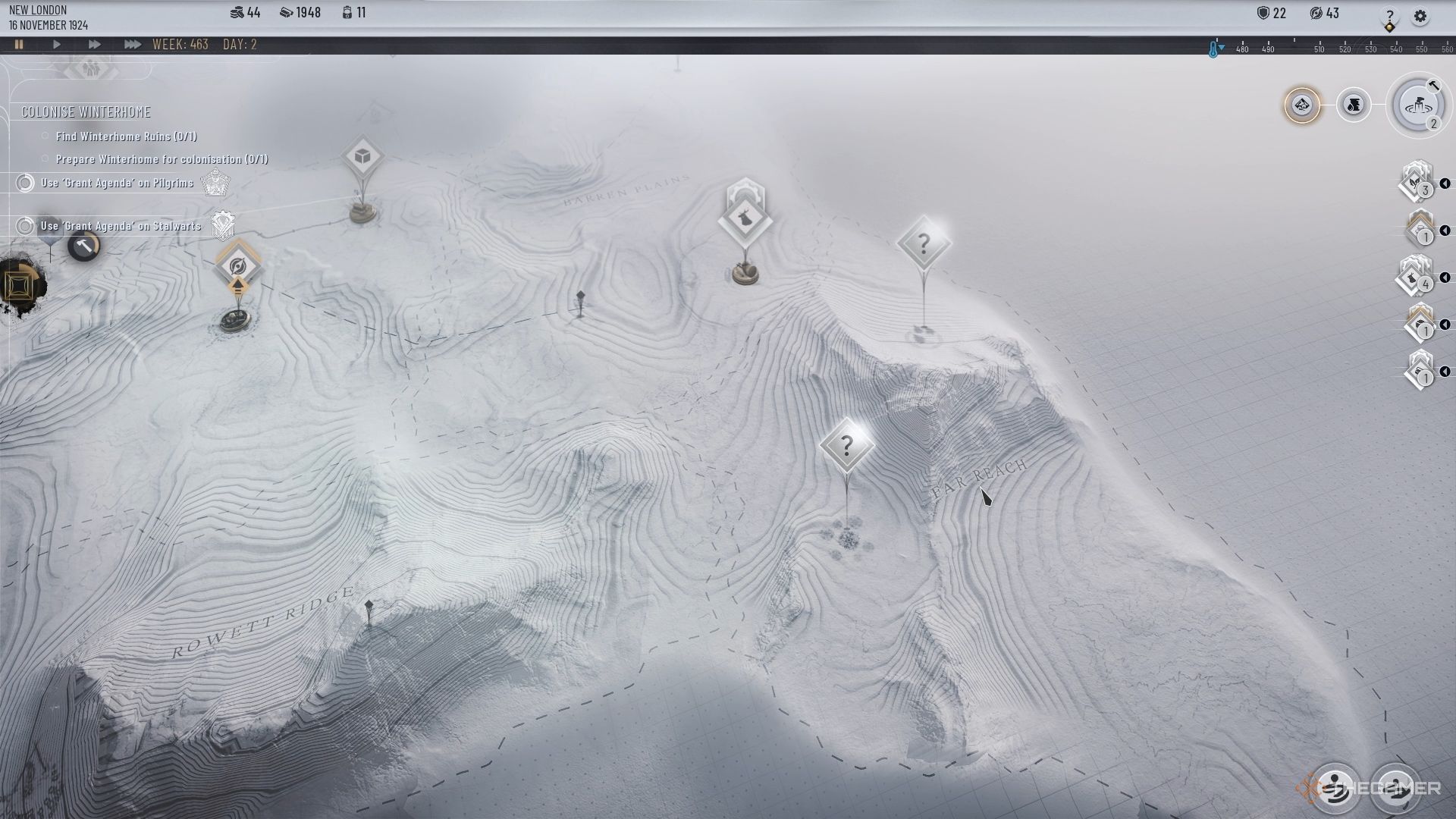
Task: Select the crate resource site marker
Action: point(362,157)
